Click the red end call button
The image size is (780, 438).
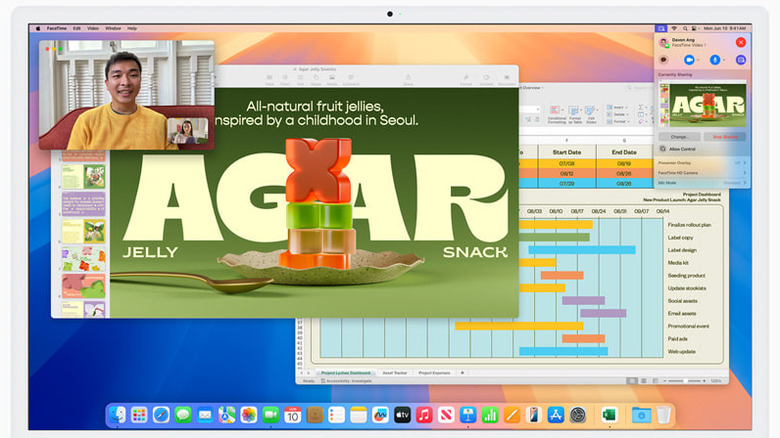(741, 42)
